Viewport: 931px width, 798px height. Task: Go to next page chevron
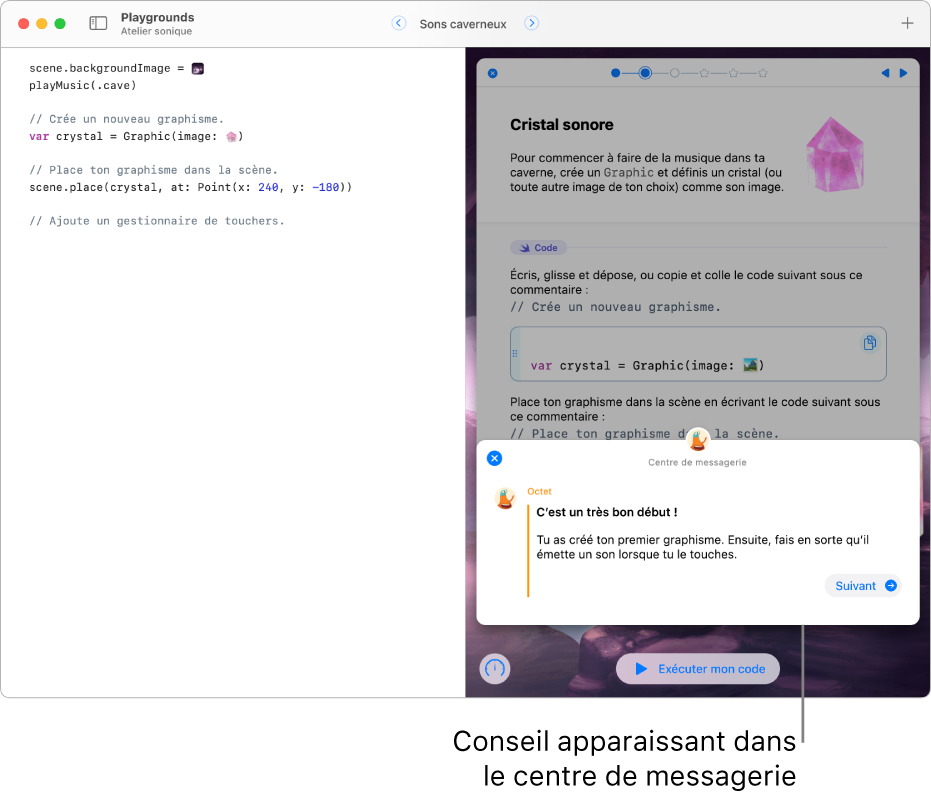(x=531, y=23)
